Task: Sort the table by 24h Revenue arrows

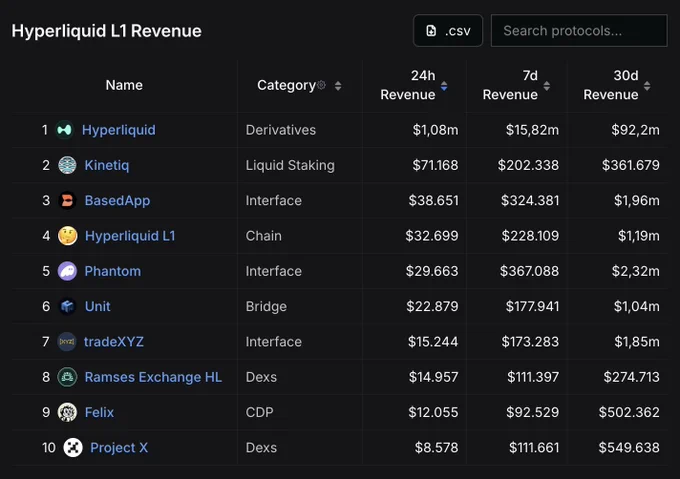Action: (444, 86)
